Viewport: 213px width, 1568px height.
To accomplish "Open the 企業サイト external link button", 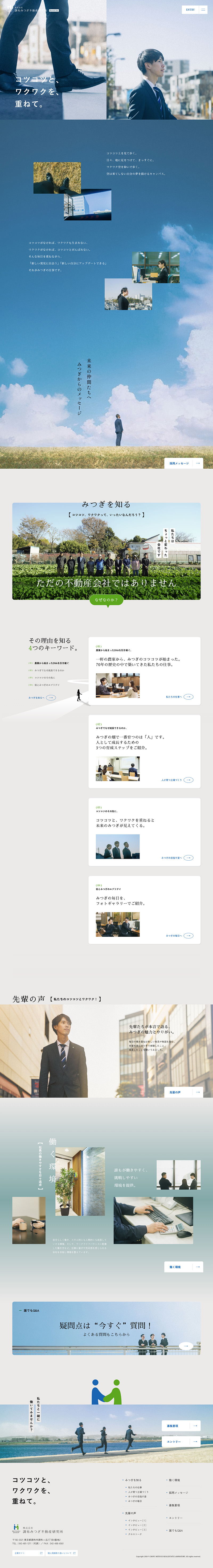I will pyautogui.click(x=28, y=1553).
